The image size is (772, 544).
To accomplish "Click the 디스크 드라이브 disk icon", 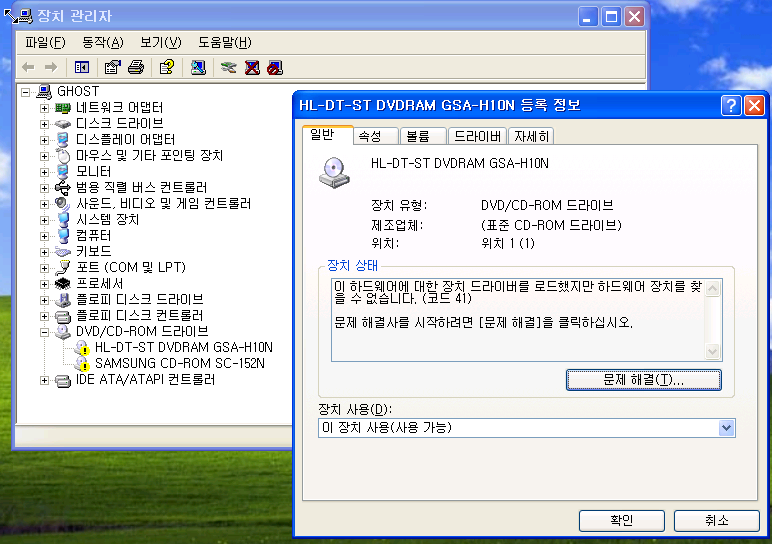I will (x=63, y=124).
